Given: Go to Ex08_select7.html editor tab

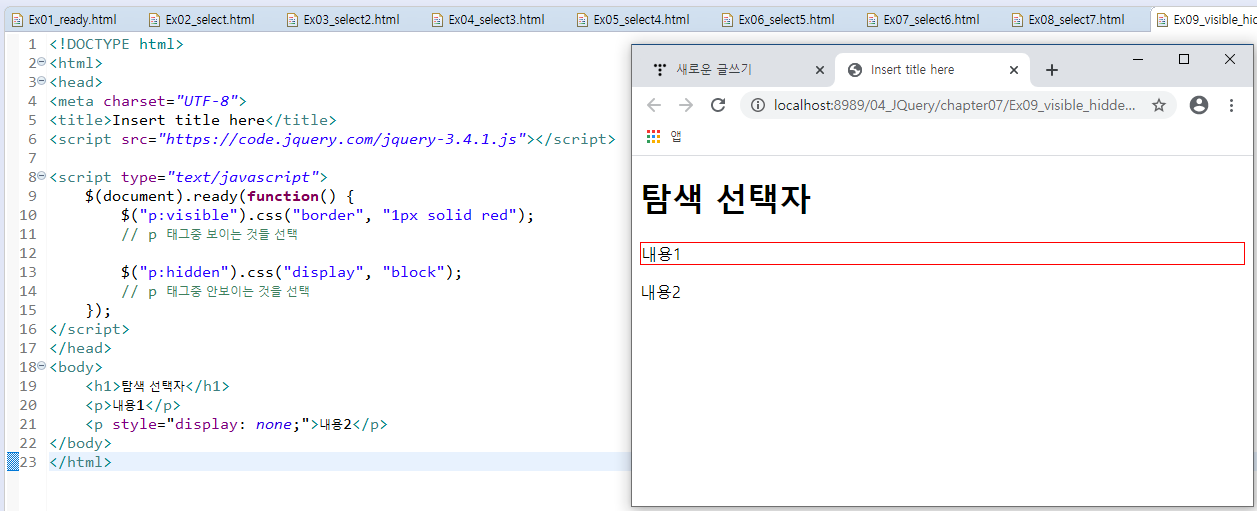Looking at the screenshot, I should pos(1069,19).
